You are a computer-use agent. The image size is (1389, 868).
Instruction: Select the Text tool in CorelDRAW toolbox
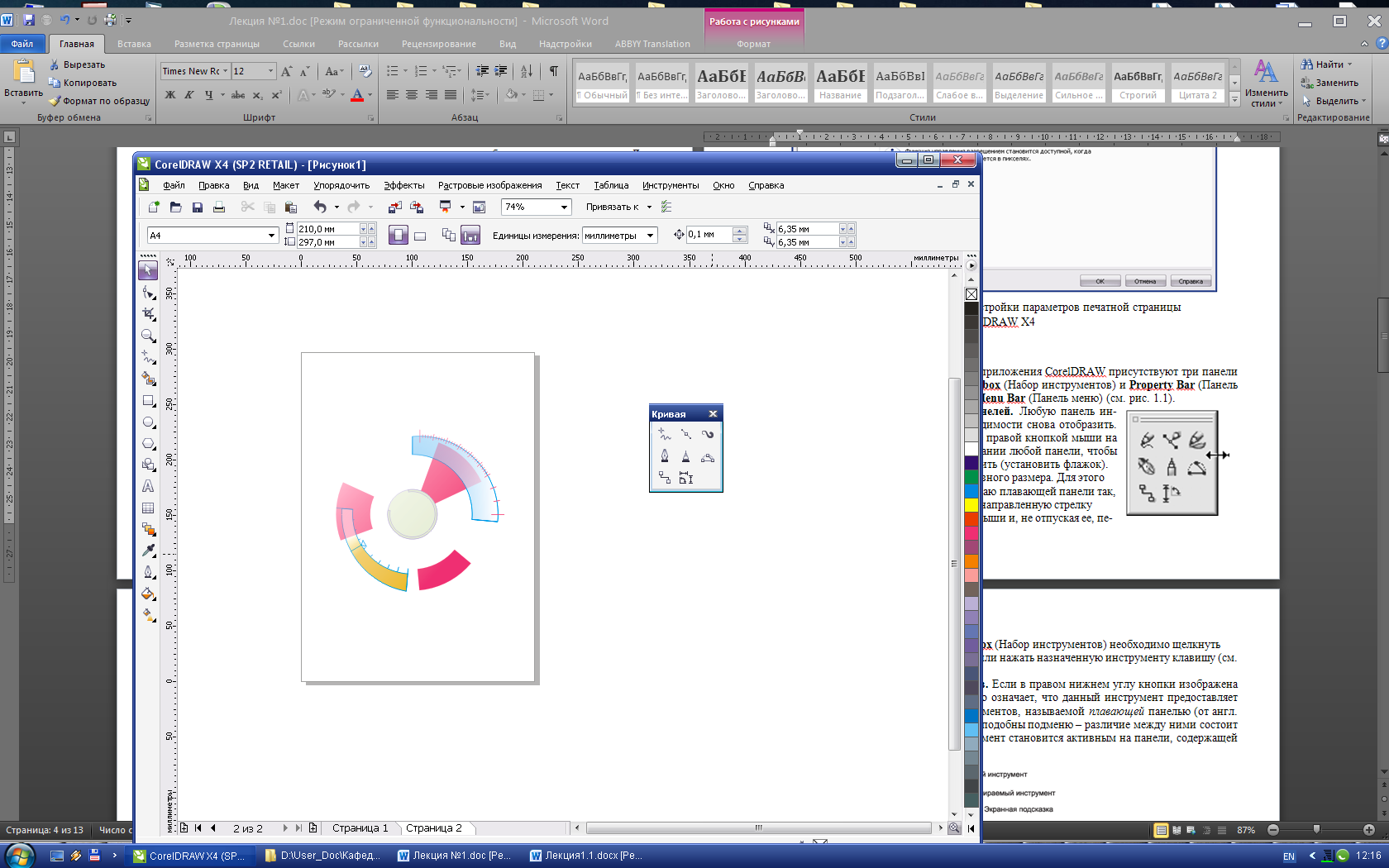pyautogui.click(x=148, y=487)
